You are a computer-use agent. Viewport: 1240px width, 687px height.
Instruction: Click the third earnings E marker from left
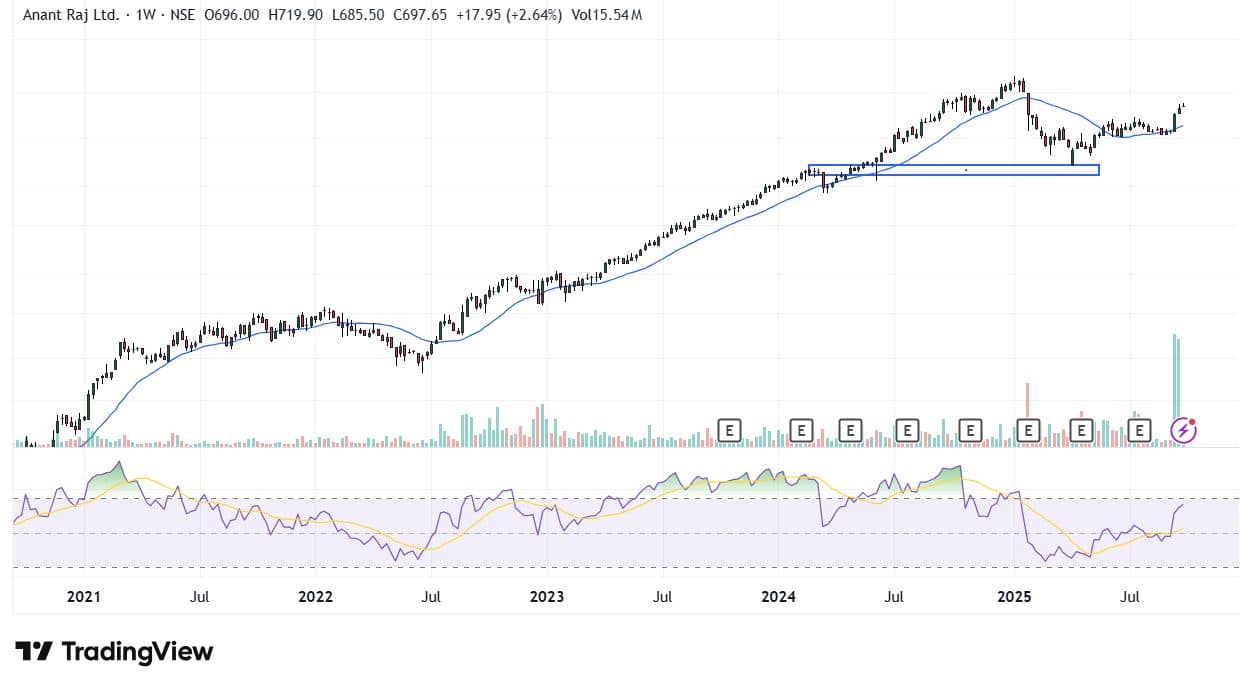click(x=850, y=431)
